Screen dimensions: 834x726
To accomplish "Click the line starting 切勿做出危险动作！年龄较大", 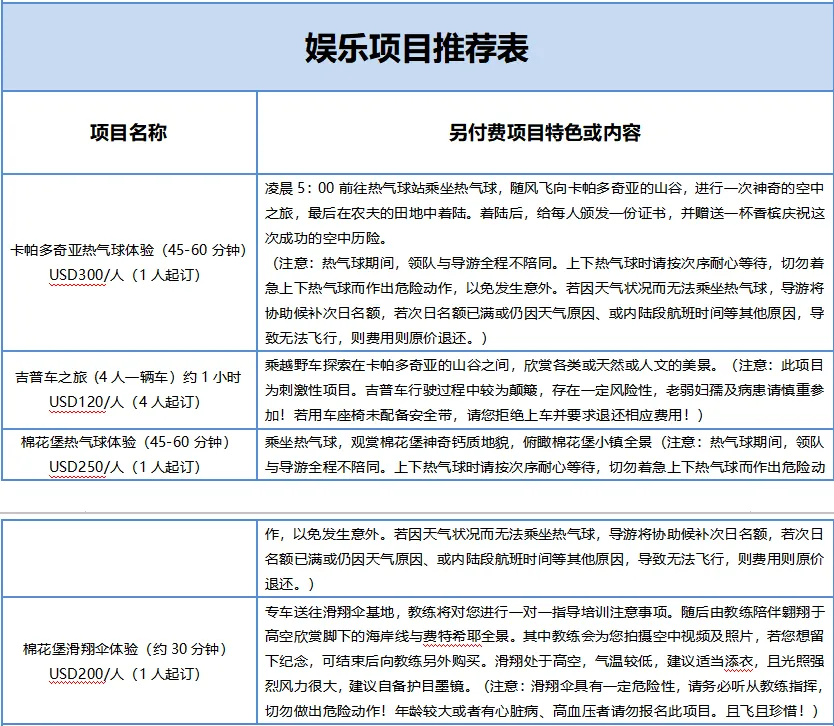I will (543, 711).
